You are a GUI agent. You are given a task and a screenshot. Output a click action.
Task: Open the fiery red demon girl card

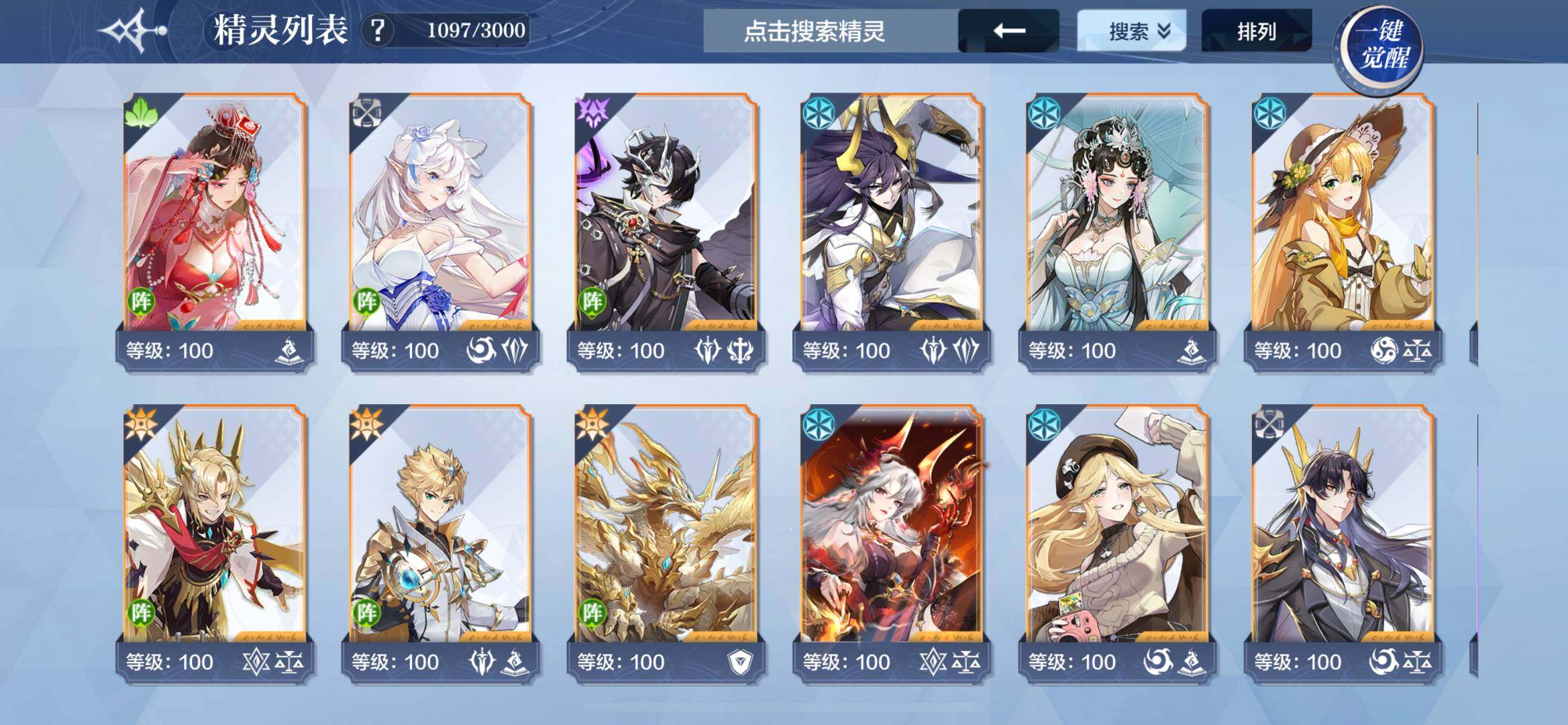892,543
